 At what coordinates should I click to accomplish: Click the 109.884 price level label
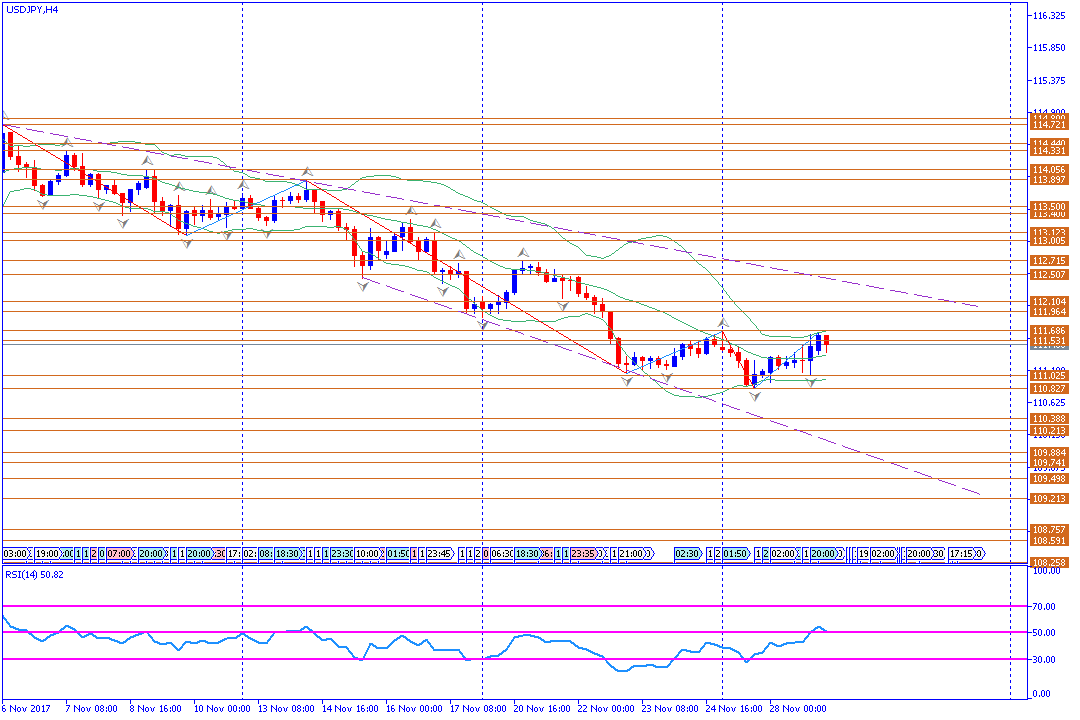(1049, 453)
